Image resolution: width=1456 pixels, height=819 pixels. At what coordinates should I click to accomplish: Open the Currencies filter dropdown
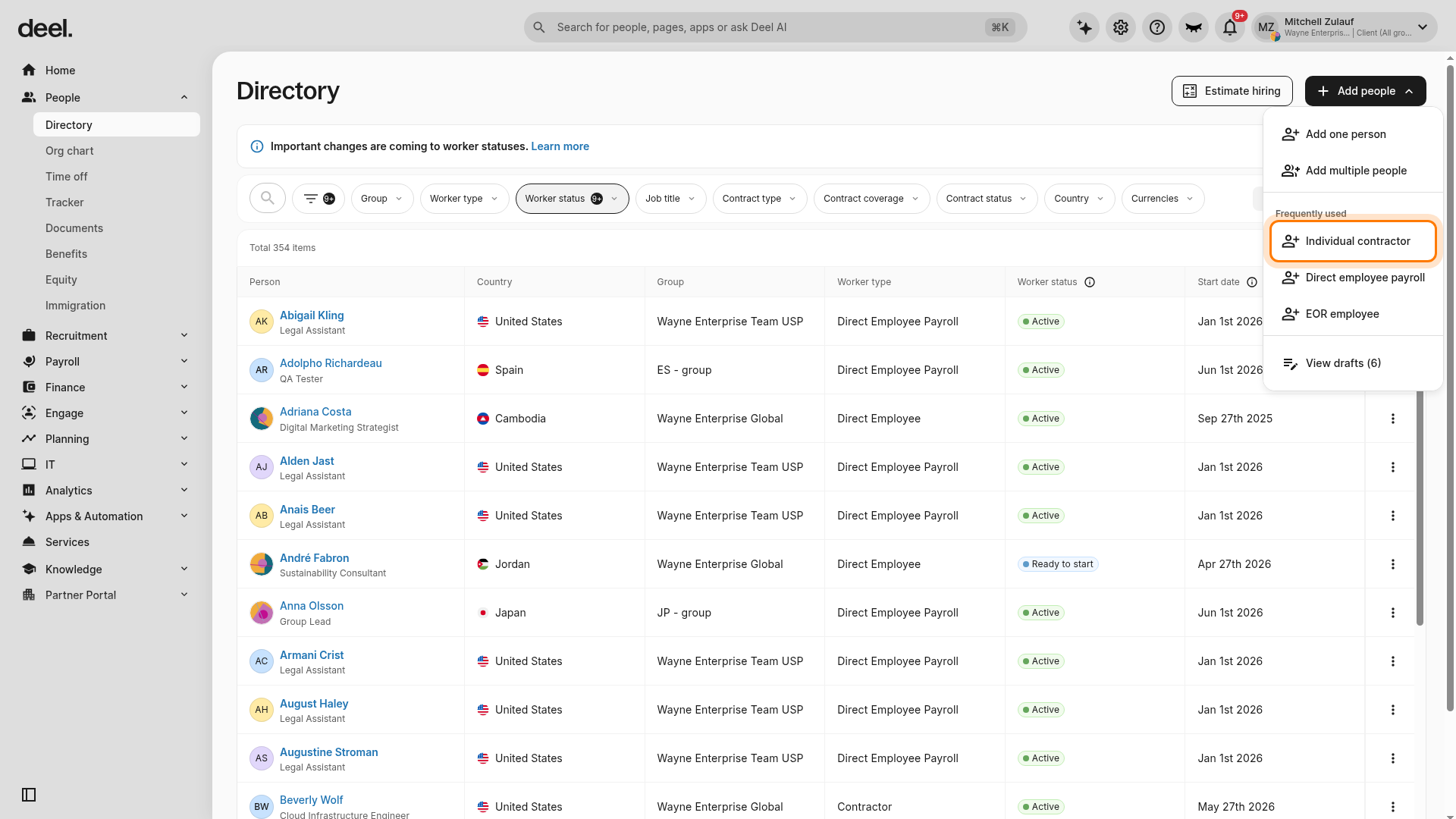point(1163,199)
